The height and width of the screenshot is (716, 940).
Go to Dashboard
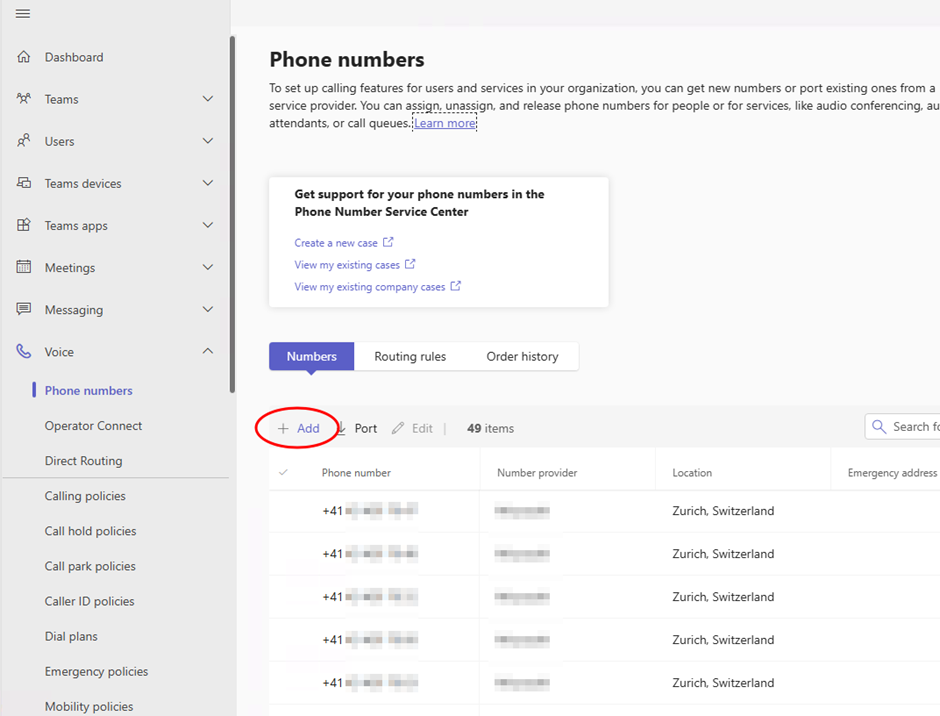pos(74,57)
